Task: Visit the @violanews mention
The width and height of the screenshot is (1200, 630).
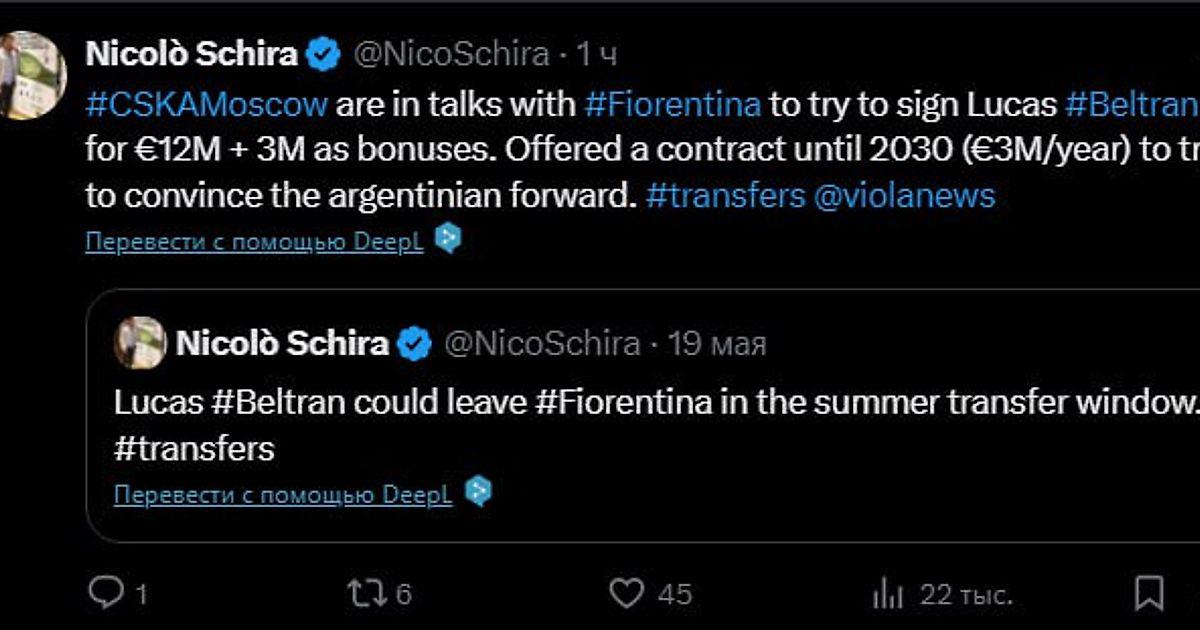Action: pos(905,195)
